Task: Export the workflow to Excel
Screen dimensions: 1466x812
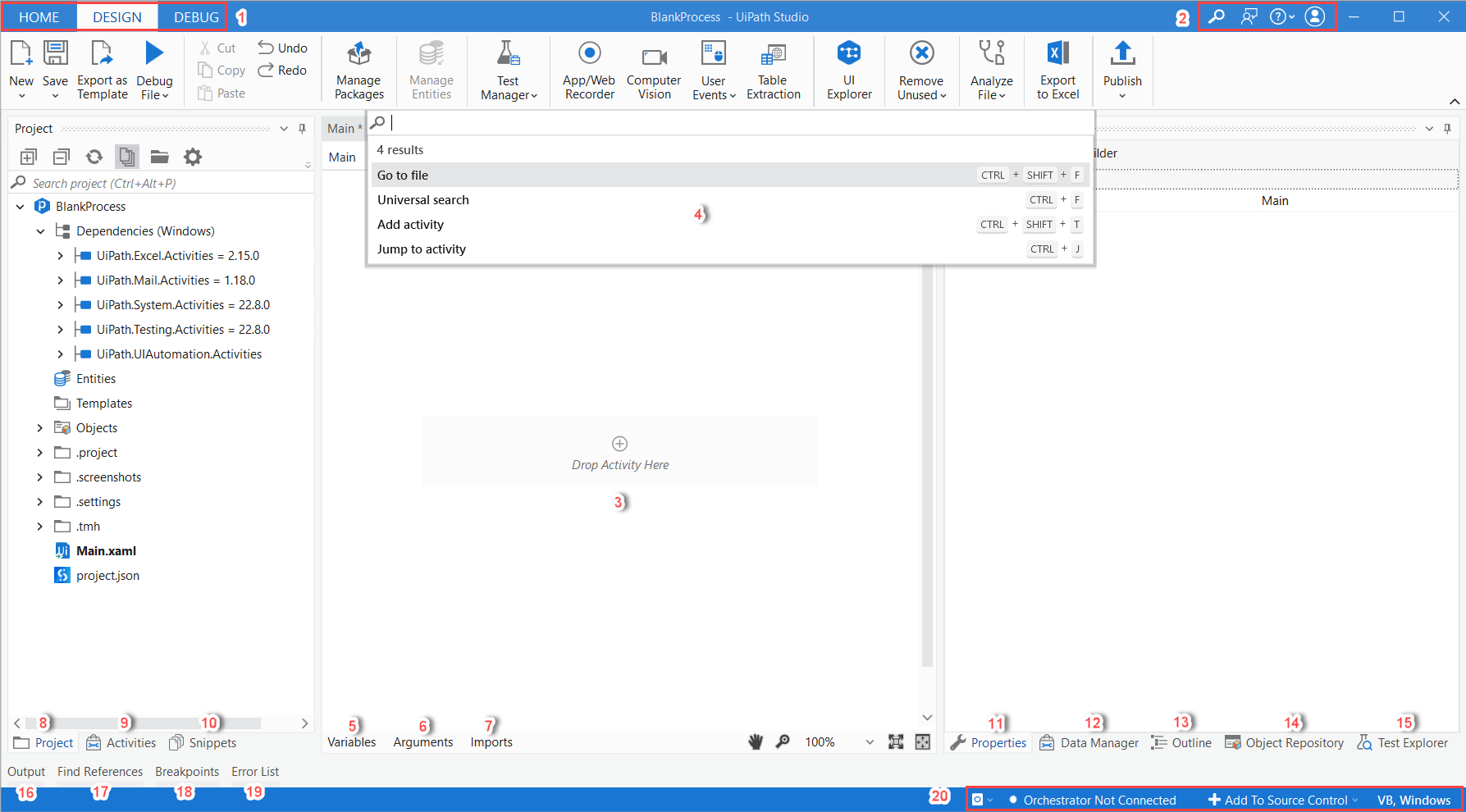Action: point(1057,71)
